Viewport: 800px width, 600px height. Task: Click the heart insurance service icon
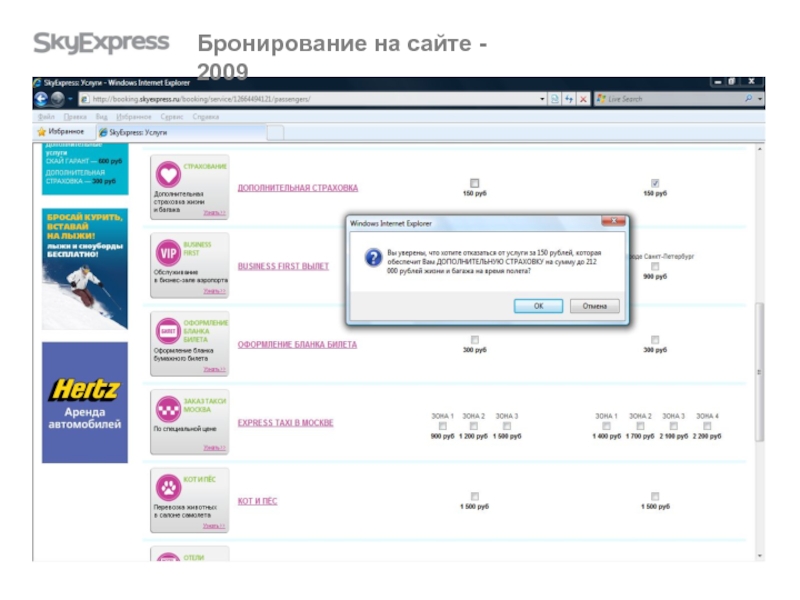point(168,174)
